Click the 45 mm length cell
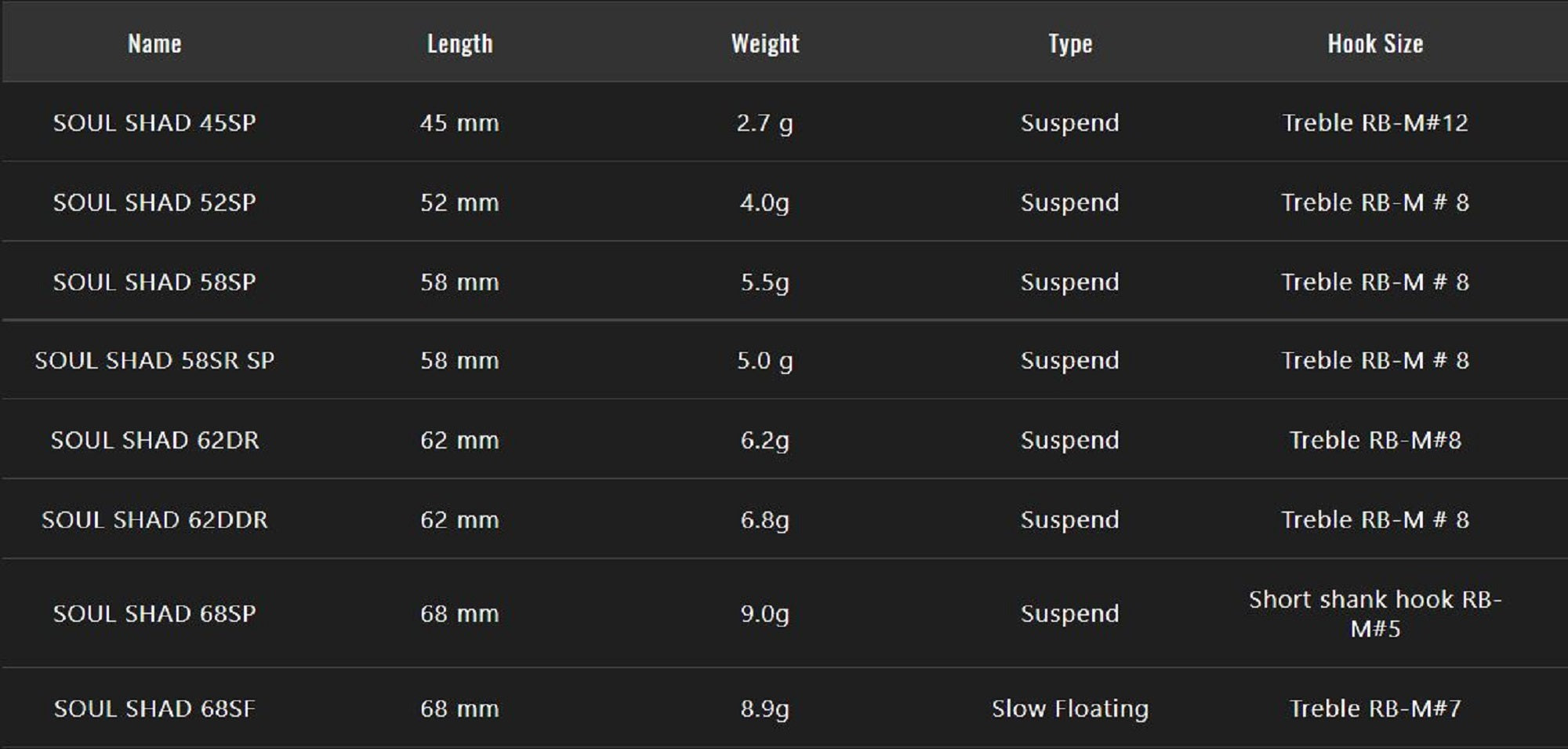 459,123
